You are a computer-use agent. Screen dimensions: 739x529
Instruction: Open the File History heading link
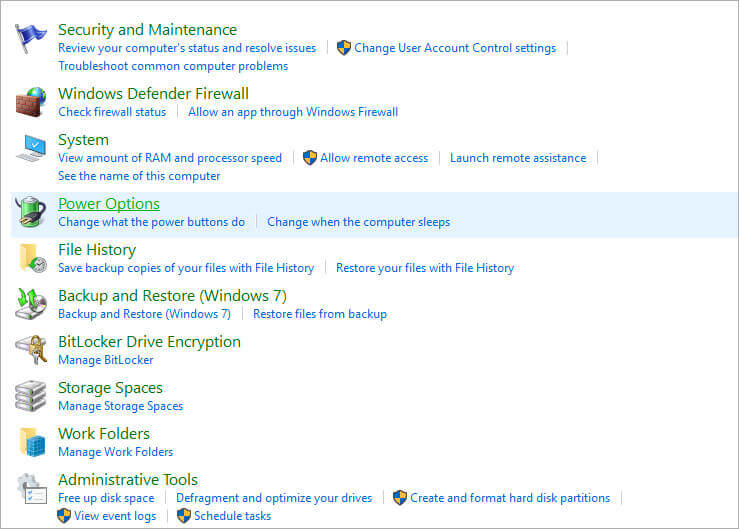point(97,249)
